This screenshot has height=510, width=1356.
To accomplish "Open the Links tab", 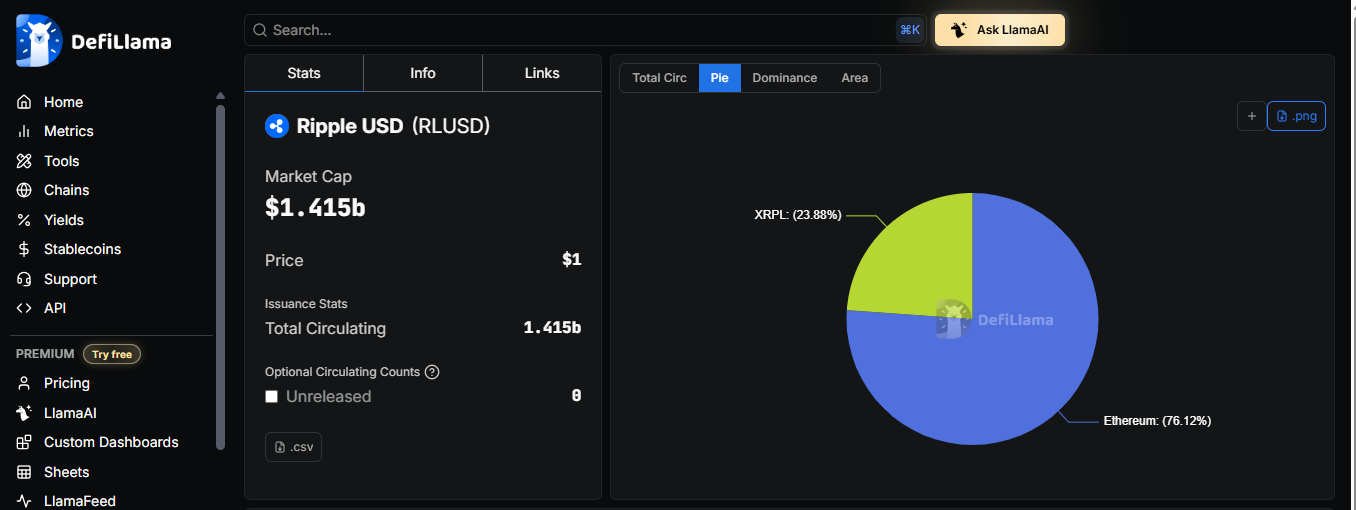I will 542,73.
